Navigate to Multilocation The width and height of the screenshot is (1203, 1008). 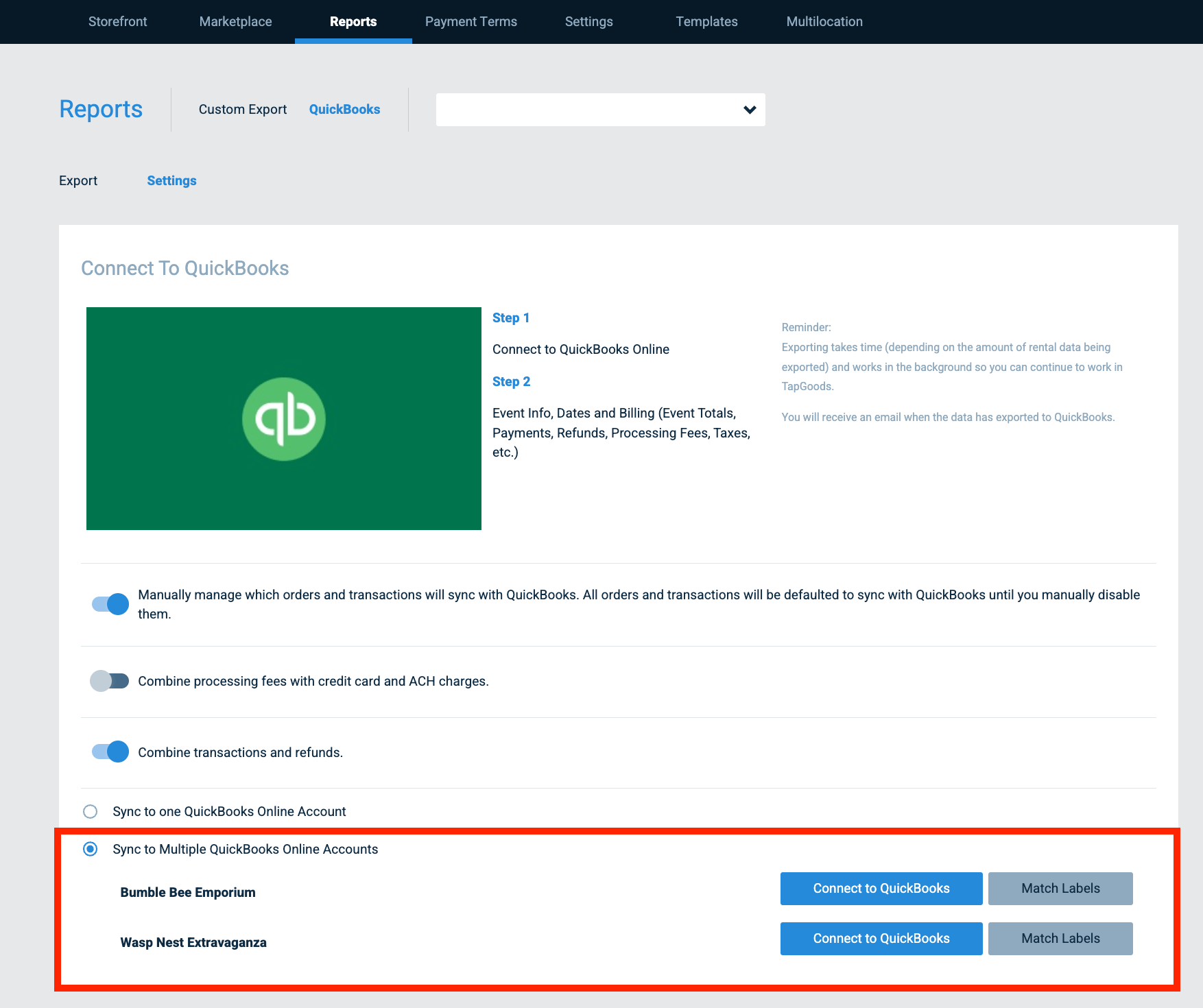pyautogui.click(x=824, y=21)
